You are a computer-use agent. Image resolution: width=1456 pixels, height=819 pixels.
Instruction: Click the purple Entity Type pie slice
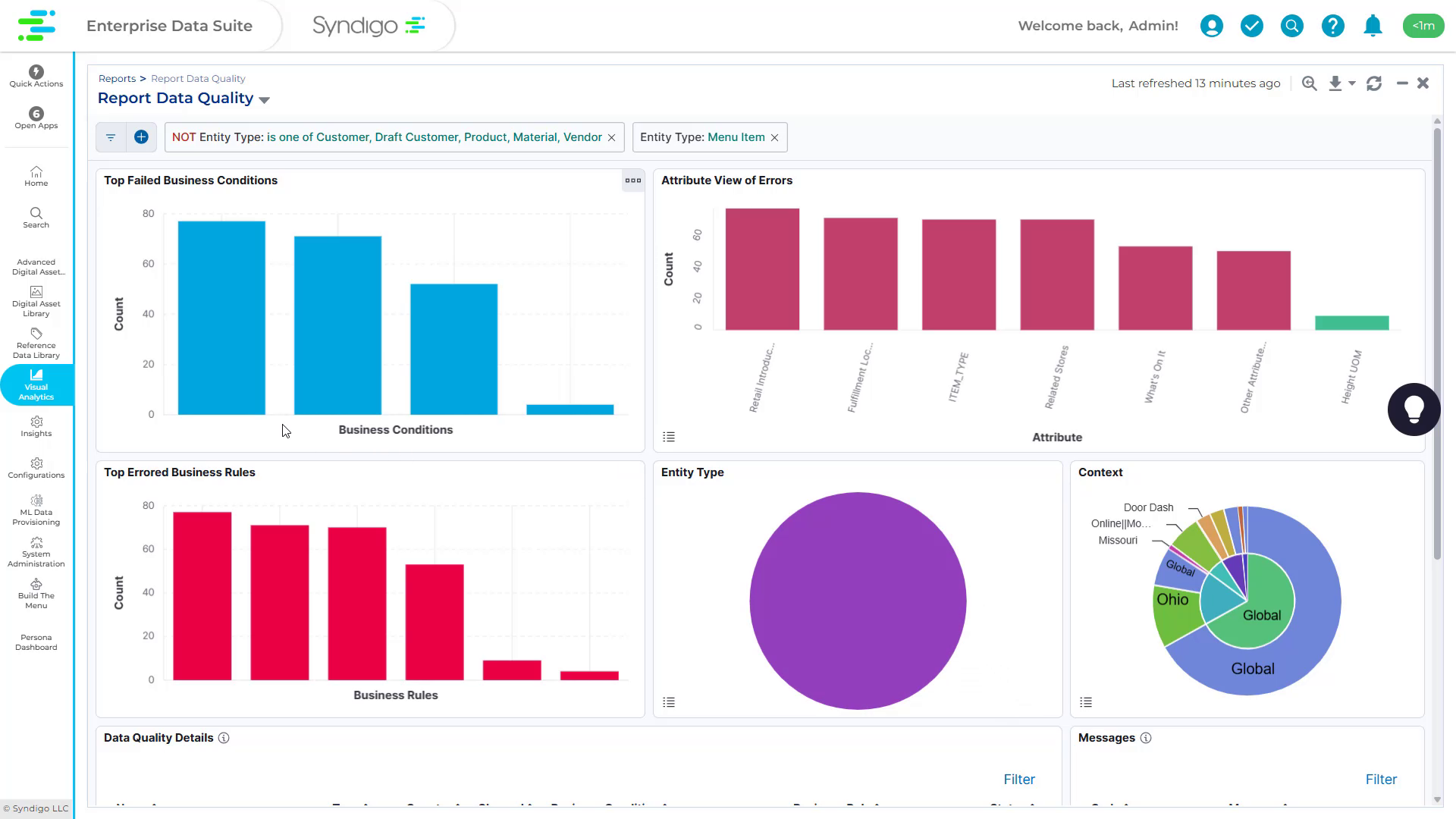tap(858, 601)
